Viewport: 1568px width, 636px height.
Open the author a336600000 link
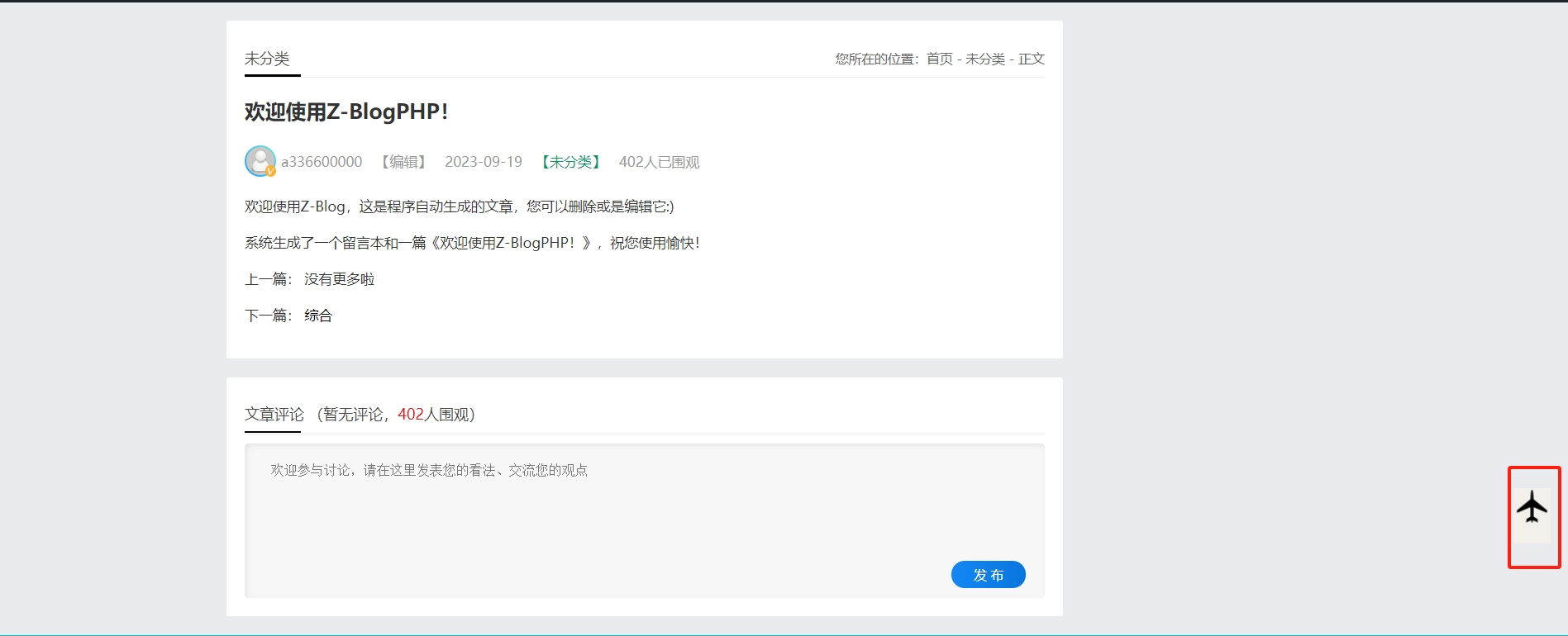322,162
